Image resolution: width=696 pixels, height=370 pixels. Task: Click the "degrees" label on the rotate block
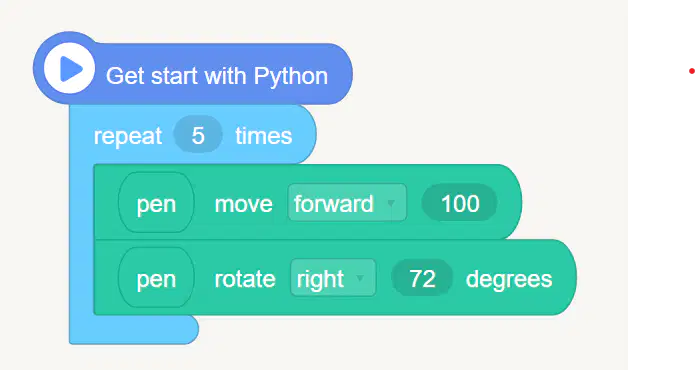(509, 279)
